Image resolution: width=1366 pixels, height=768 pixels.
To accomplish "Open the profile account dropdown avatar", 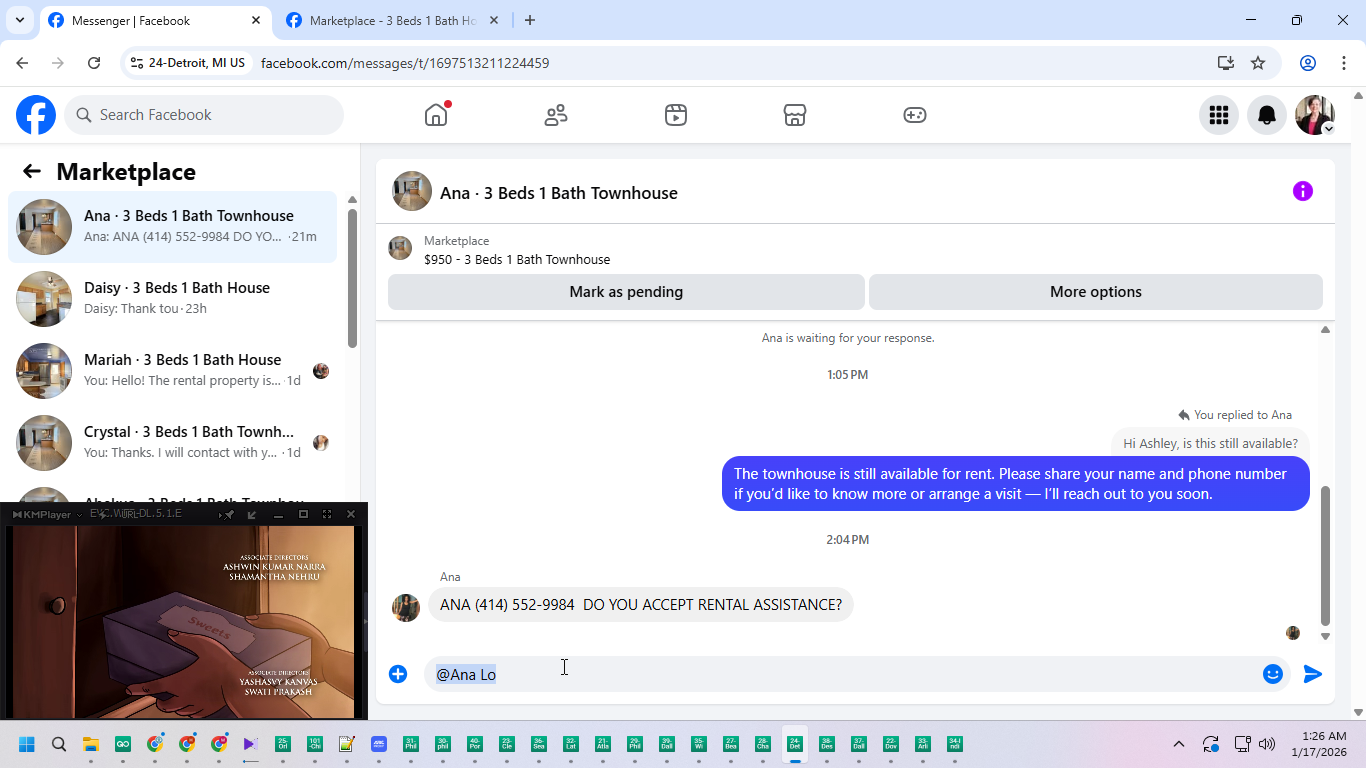I will coord(1315,115).
